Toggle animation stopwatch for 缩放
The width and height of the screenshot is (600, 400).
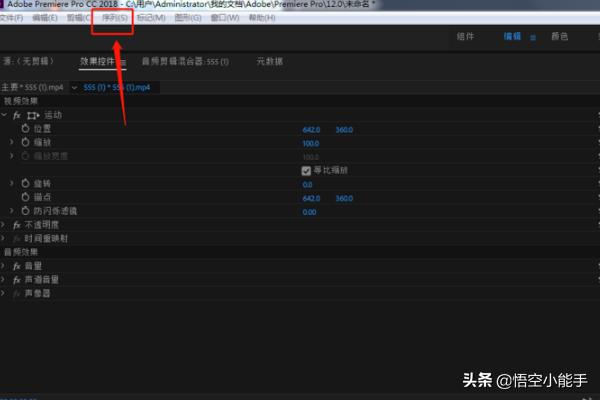[25, 142]
